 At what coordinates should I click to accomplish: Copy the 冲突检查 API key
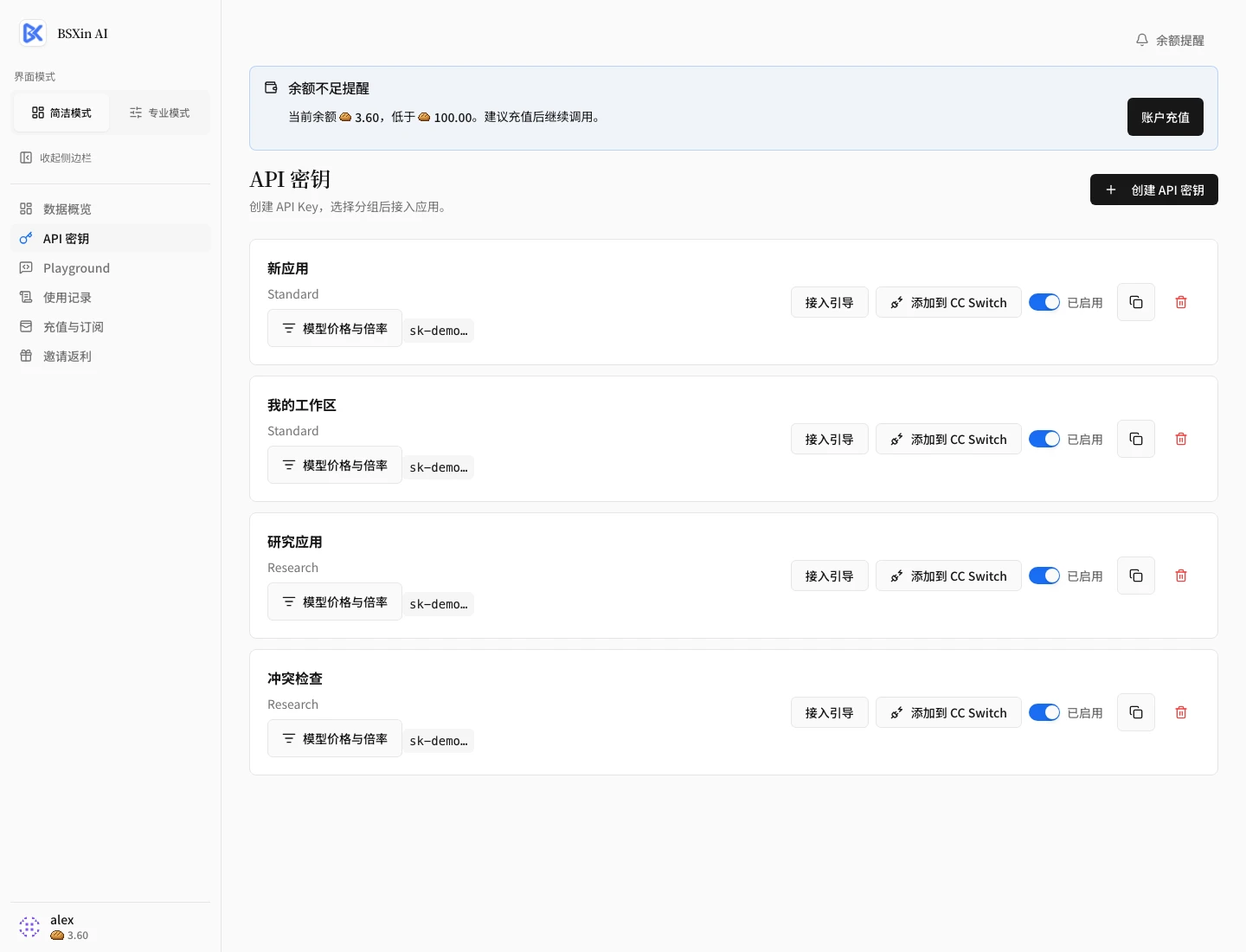(x=1136, y=712)
